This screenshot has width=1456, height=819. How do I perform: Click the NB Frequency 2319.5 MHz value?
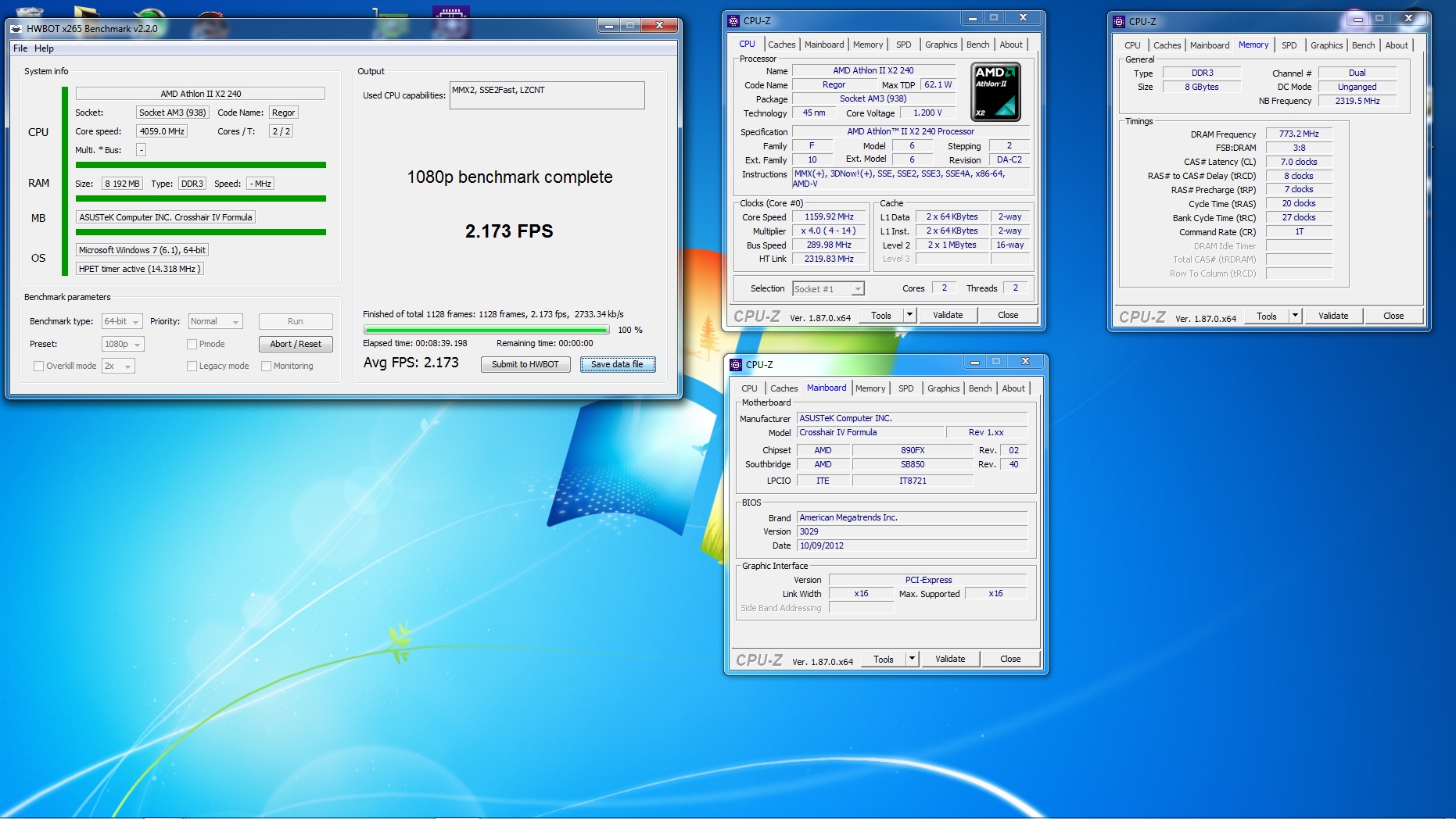[1357, 102]
